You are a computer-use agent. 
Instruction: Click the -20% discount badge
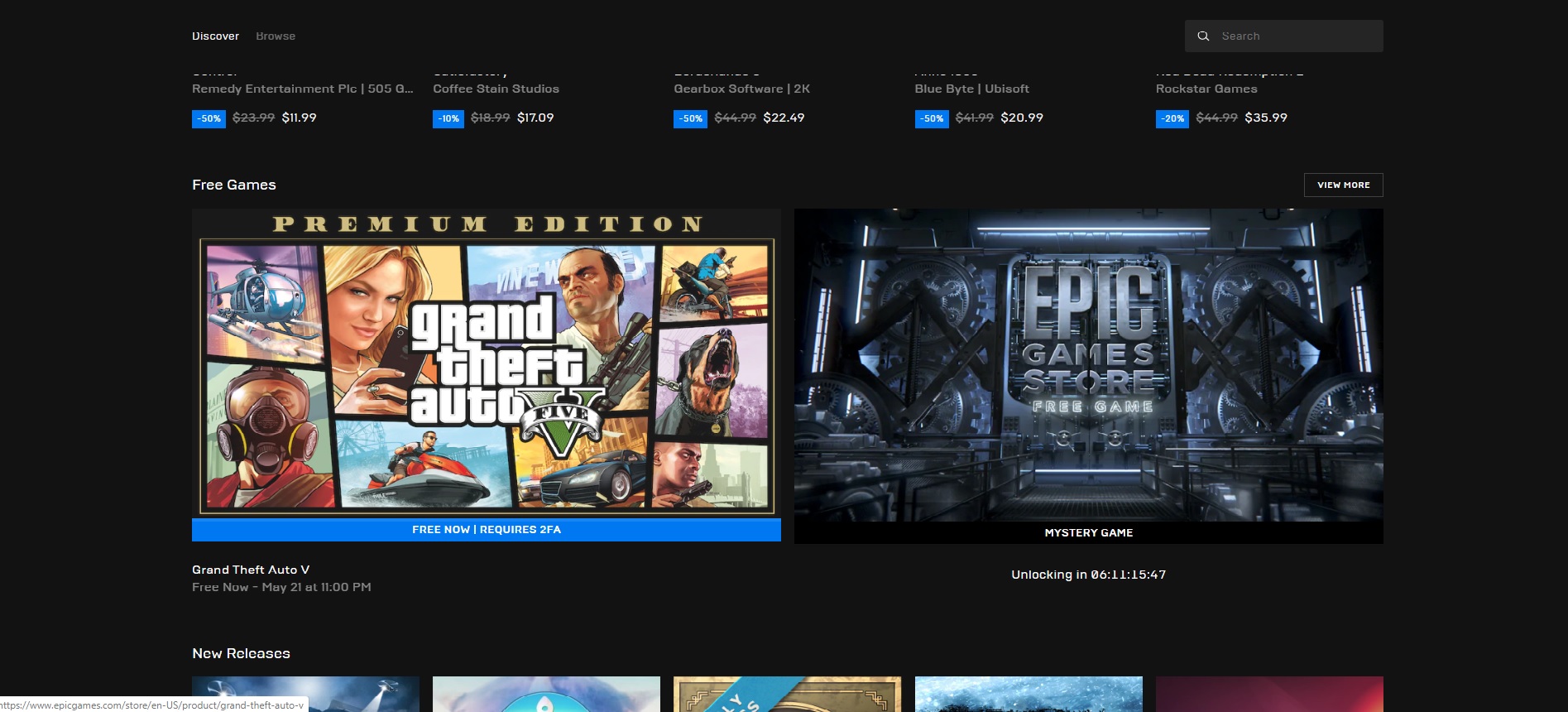1172,118
